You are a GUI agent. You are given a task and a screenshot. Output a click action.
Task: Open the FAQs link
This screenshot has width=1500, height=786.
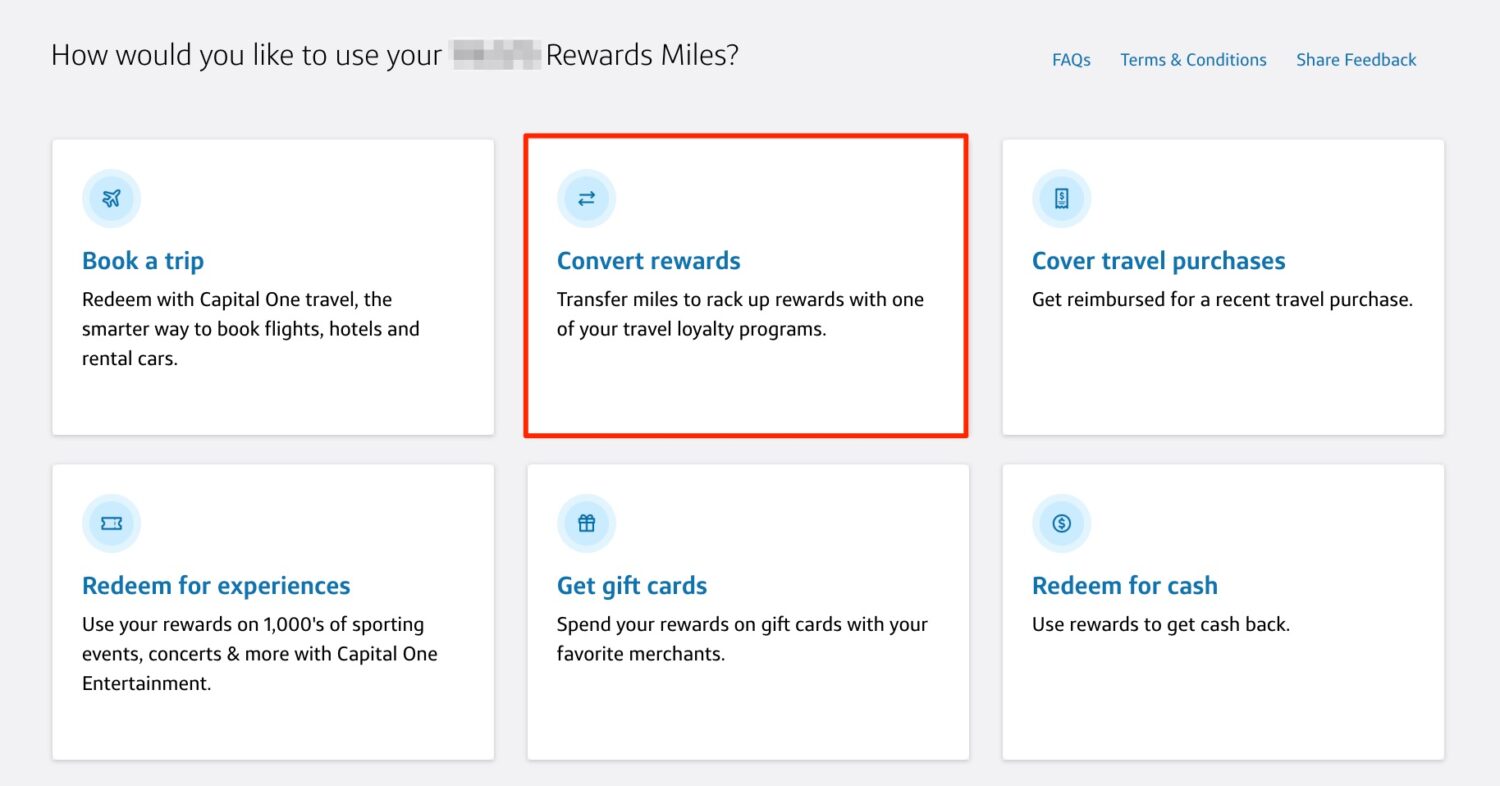tap(1071, 60)
